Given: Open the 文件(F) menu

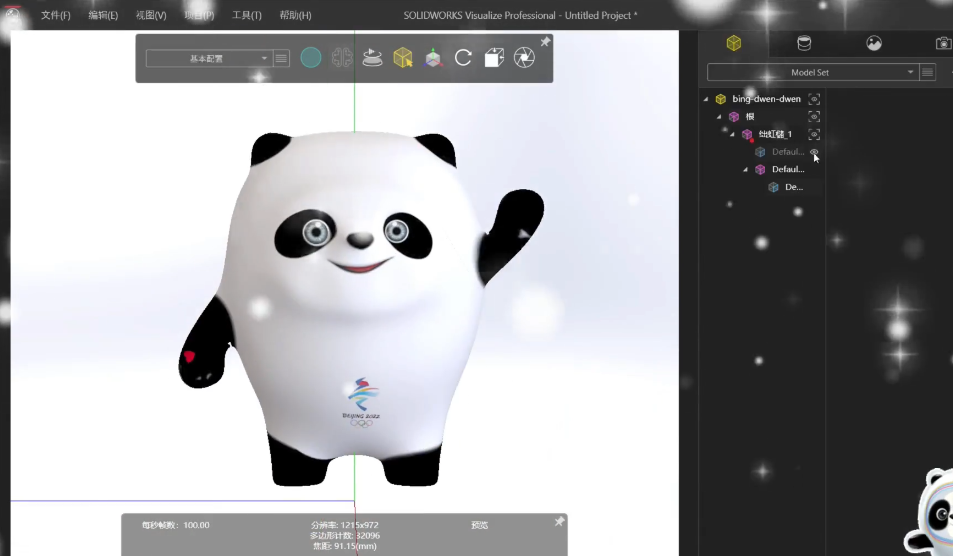Looking at the screenshot, I should coord(55,15).
